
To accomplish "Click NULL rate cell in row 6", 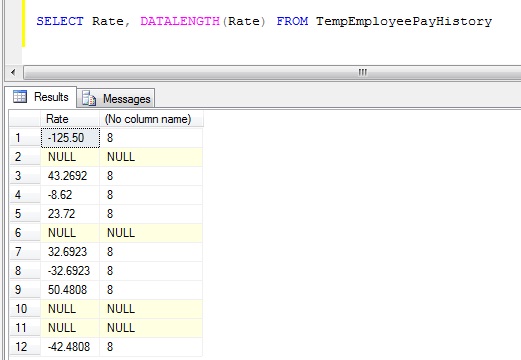I will click(x=70, y=233).
